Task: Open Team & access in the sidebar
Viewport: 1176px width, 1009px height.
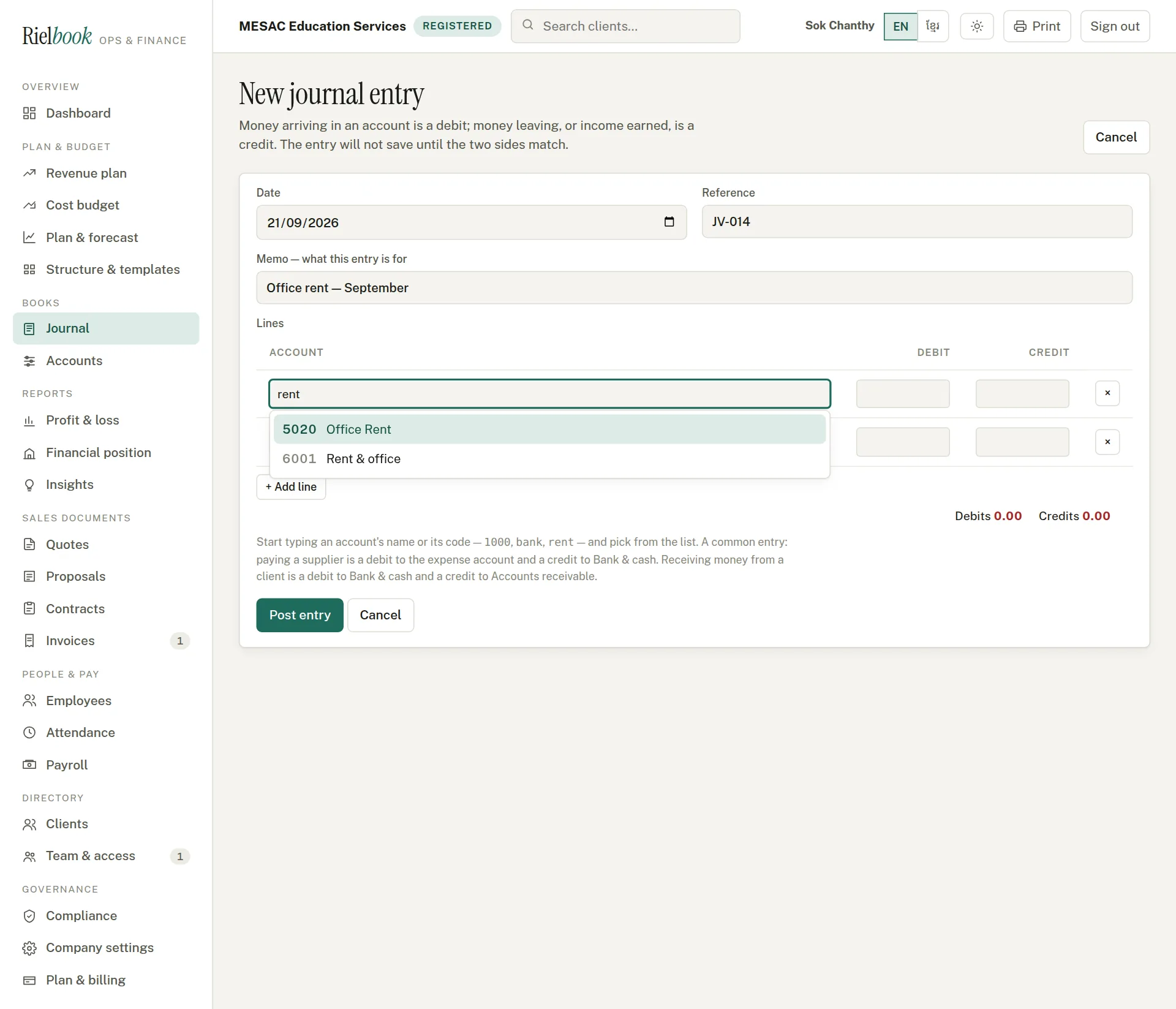Action: pos(106,856)
